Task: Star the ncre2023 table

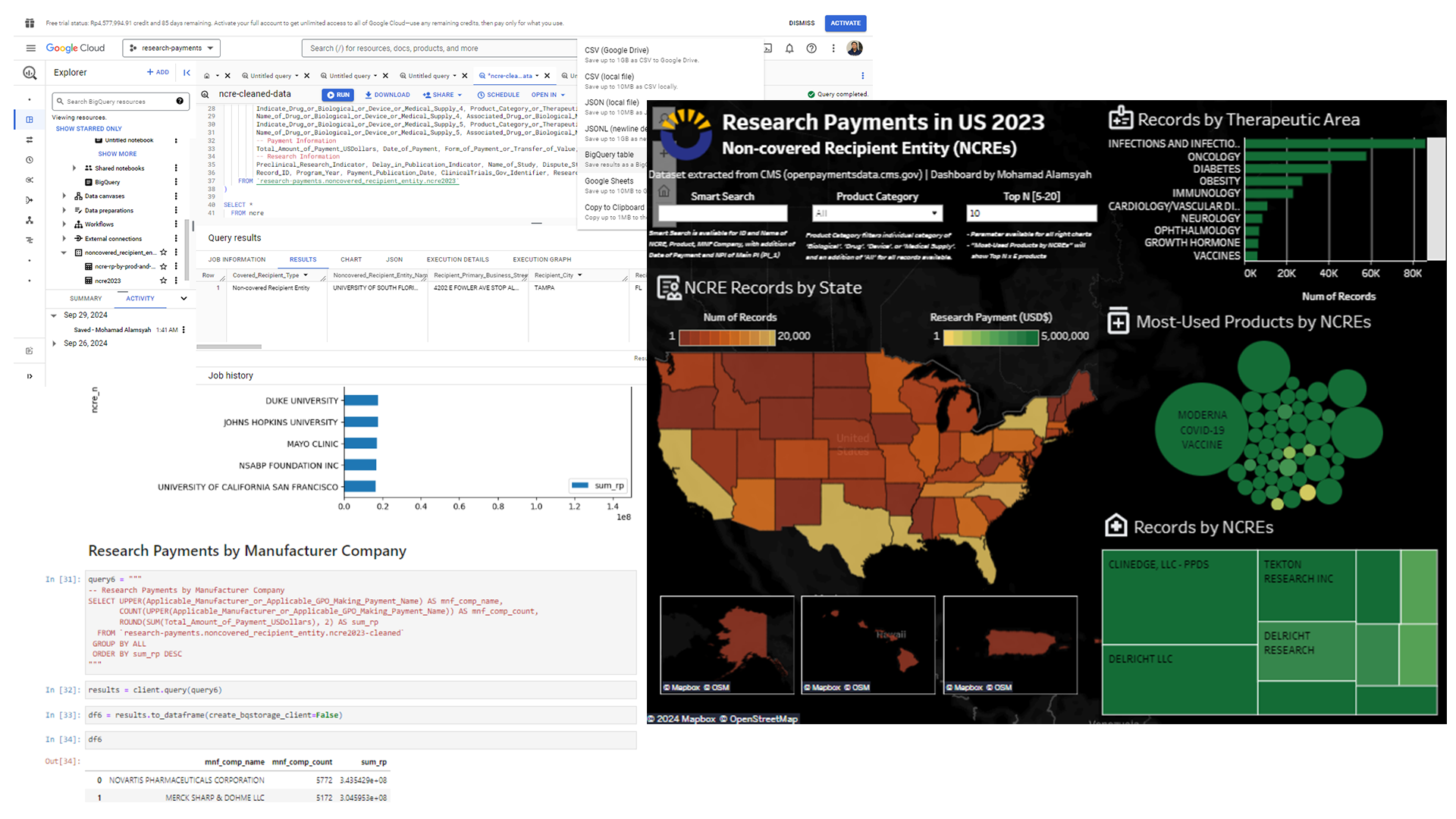Action: click(163, 281)
